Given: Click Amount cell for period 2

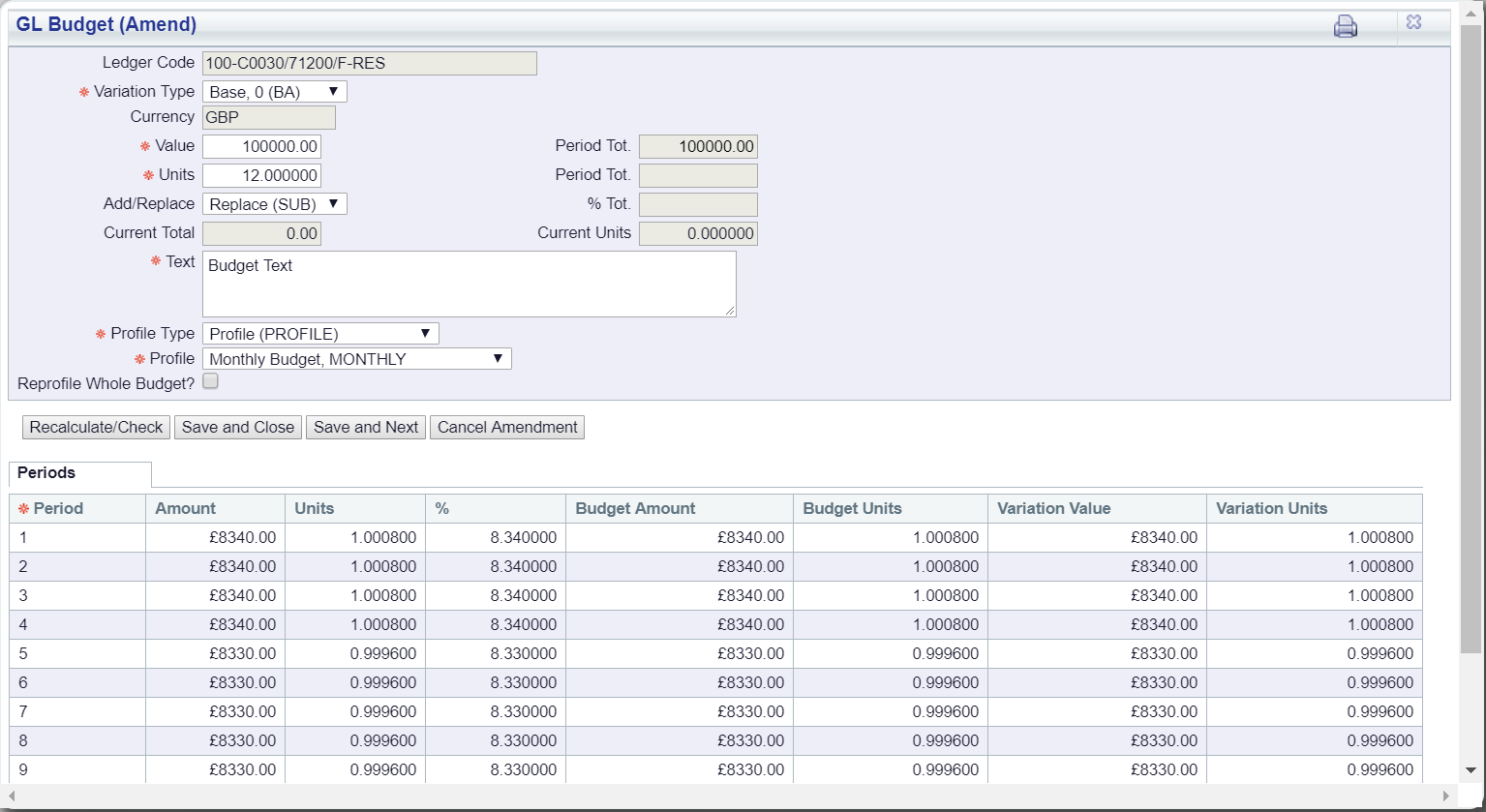Looking at the screenshot, I should coord(215,566).
